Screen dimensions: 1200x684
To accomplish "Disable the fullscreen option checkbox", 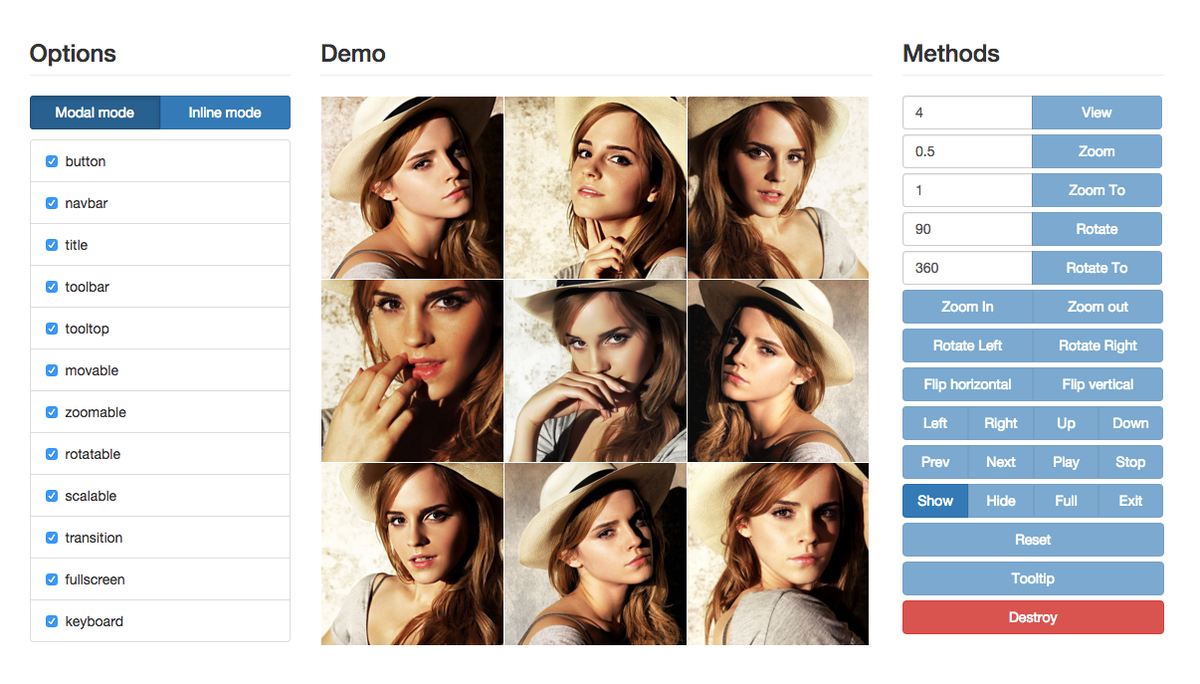I will [52, 579].
